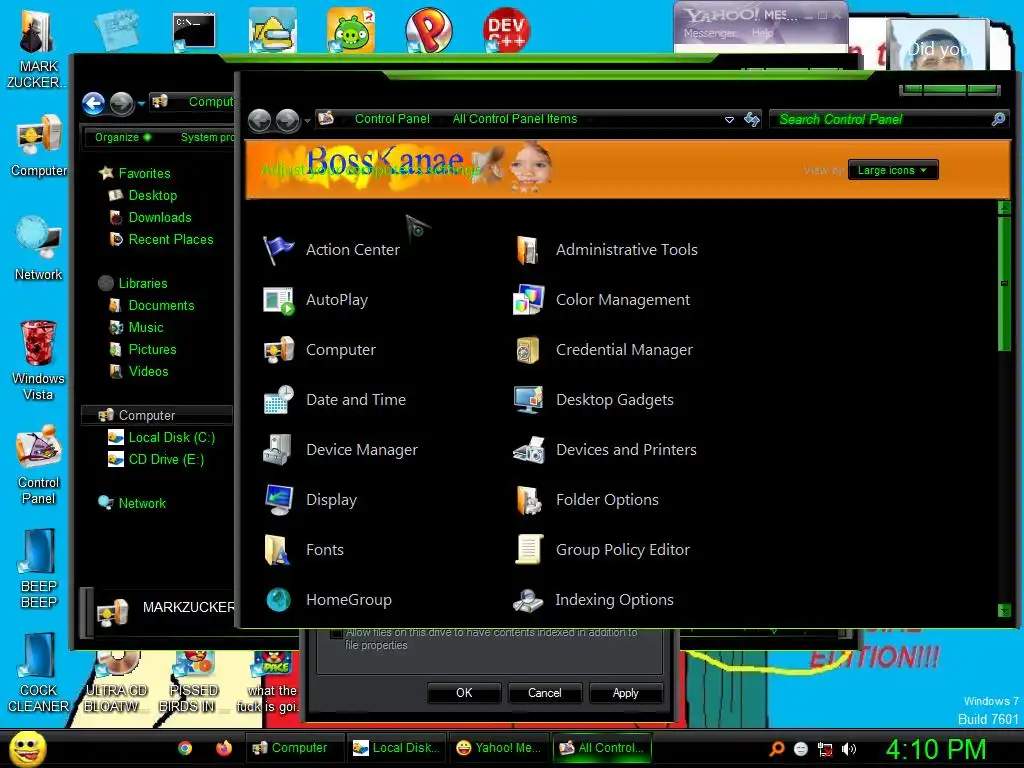
Task: Open Administrative Tools icon
Action: click(x=528, y=250)
